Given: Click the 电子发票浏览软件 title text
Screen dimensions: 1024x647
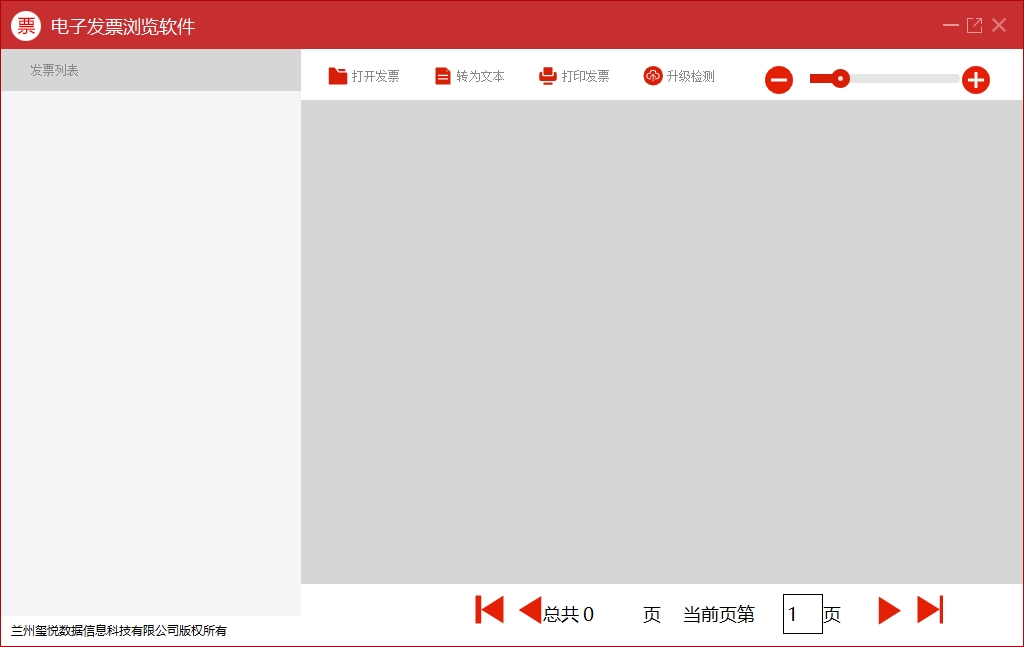Looking at the screenshot, I should point(123,26).
